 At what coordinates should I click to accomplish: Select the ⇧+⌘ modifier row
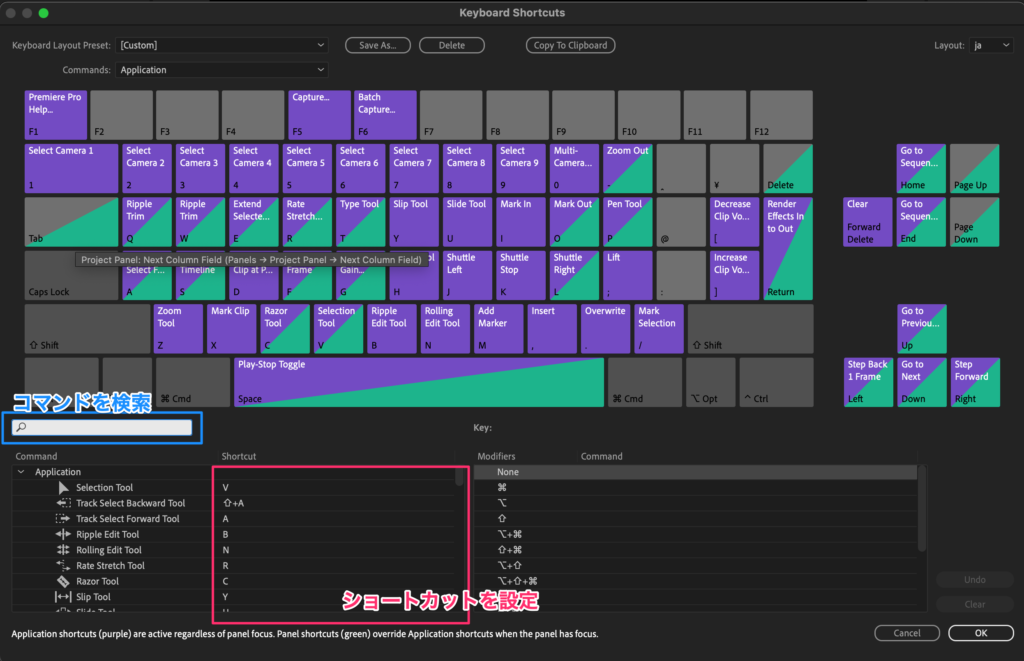point(695,550)
